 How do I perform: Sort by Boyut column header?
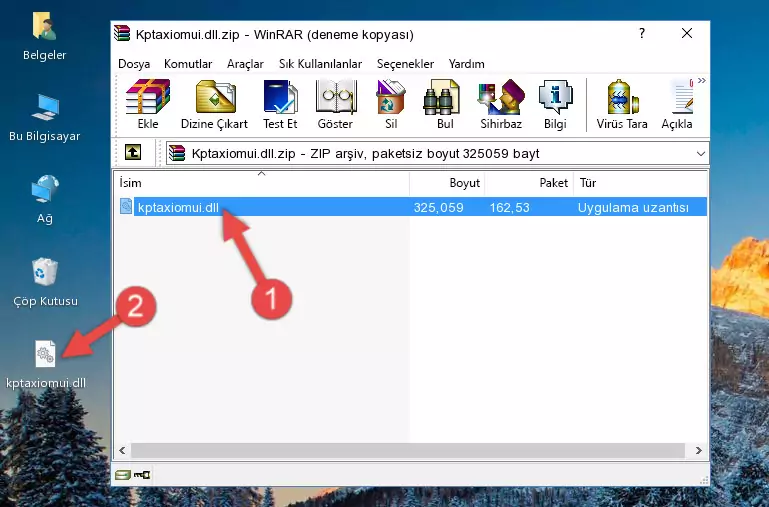447,183
